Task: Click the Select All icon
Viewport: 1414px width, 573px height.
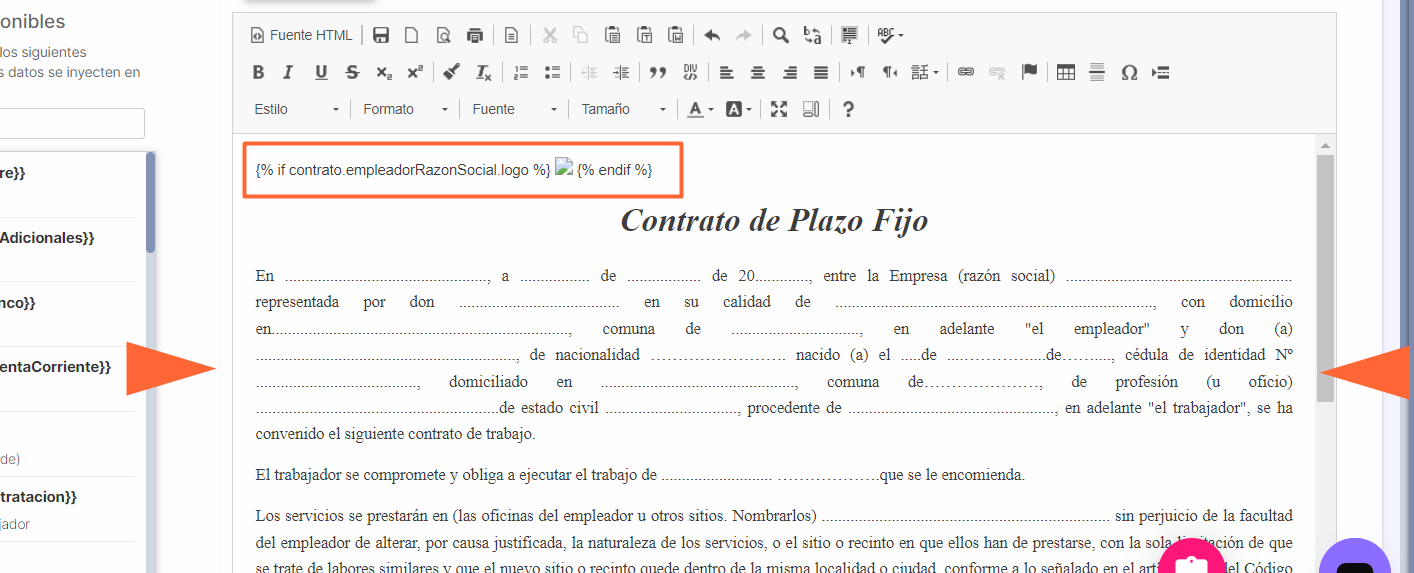Action: coord(849,35)
